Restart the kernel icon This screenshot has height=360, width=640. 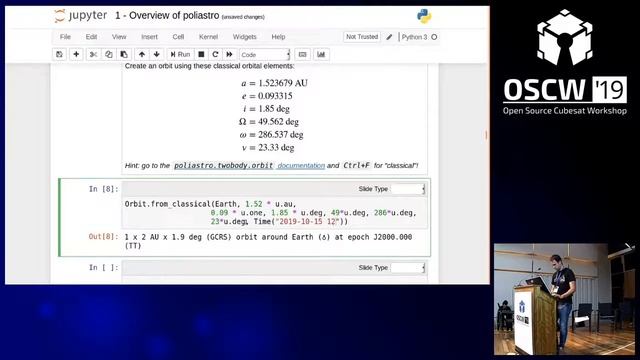pyautogui.click(x=215, y=54)
